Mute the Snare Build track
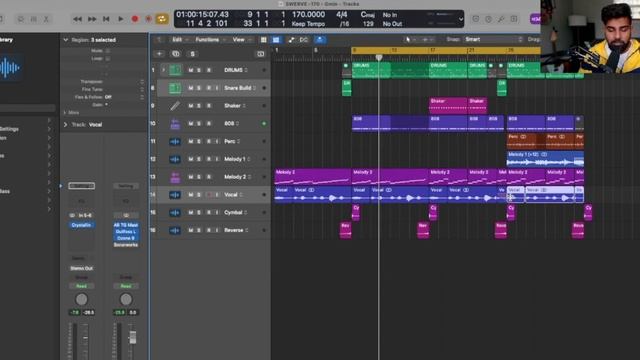Viewport: 640px width, 360px height. 191,88
